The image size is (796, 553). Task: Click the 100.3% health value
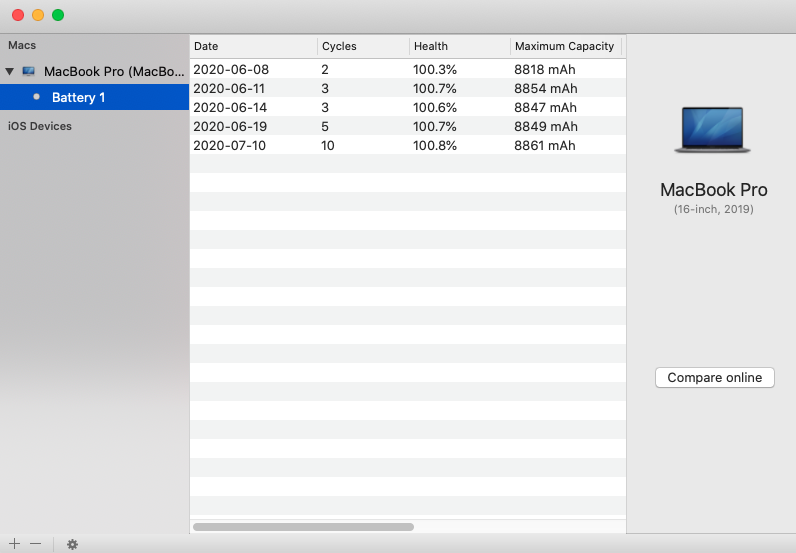coord(435,70)
